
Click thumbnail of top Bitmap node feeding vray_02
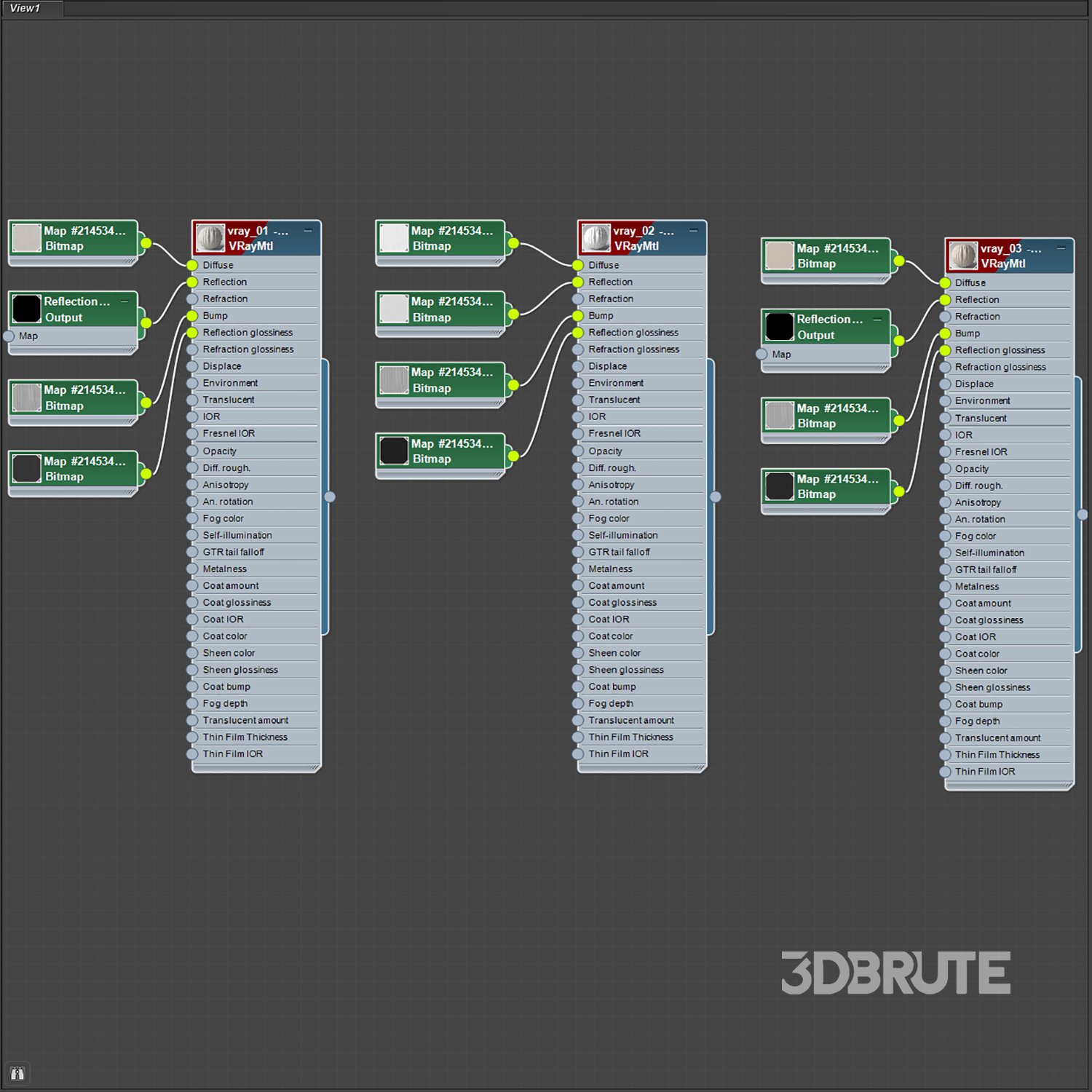394,238
